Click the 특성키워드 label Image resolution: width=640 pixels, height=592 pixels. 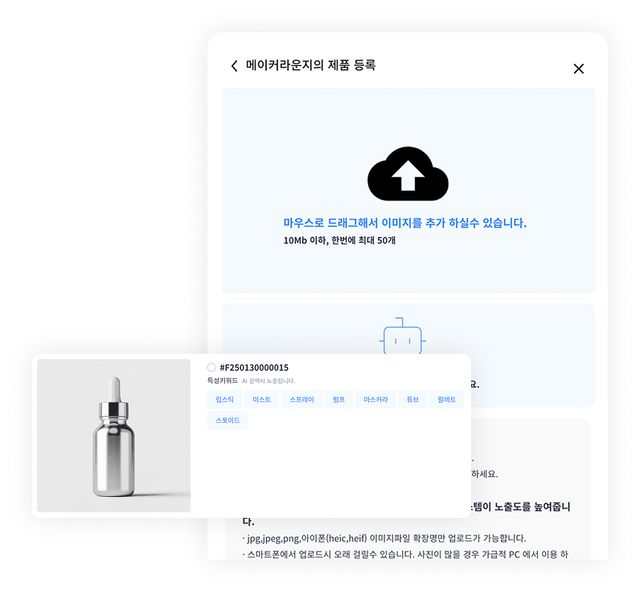(222, 381)
